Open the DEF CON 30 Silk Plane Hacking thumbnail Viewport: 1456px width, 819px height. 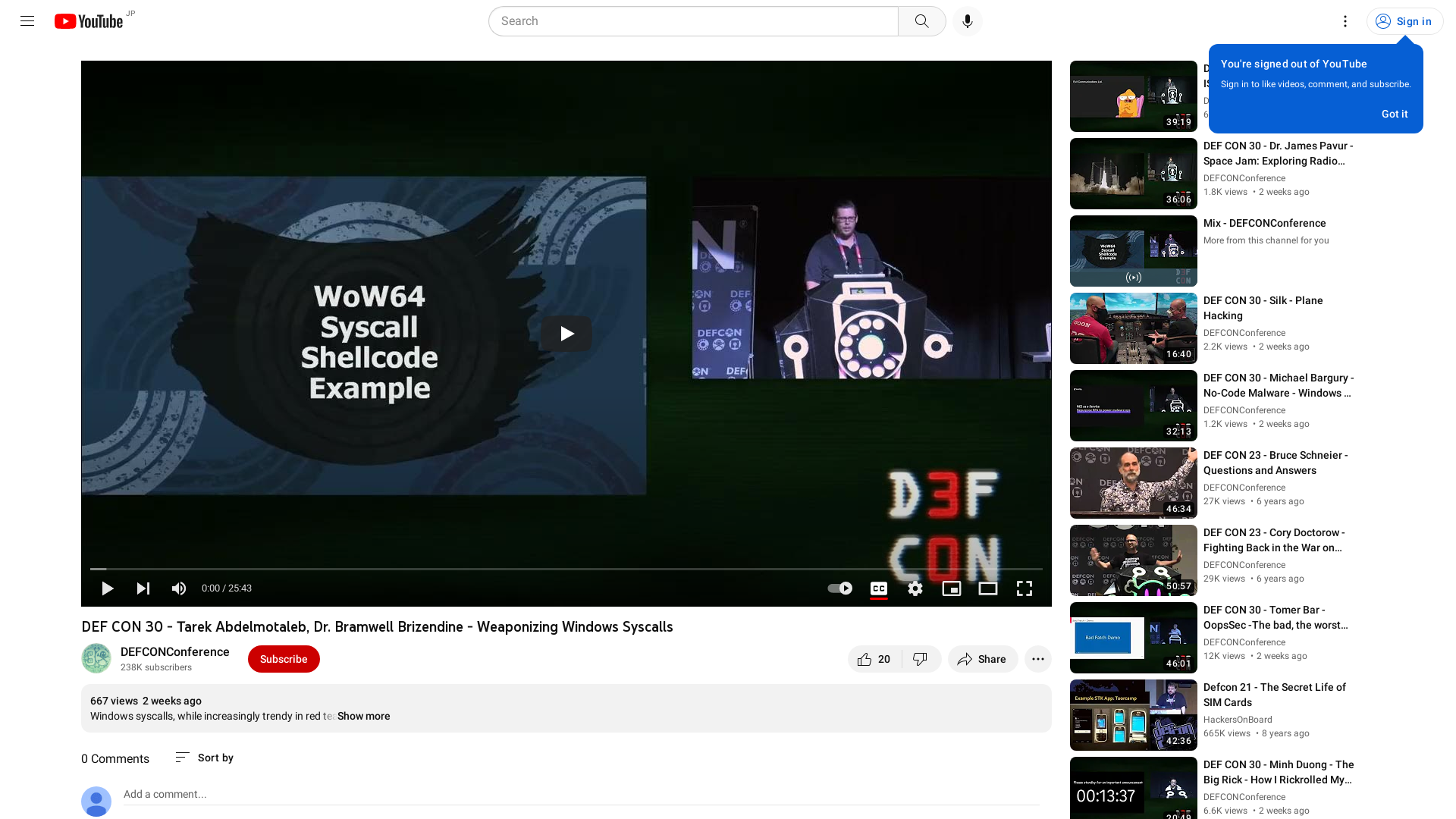tap(1133, 328)
